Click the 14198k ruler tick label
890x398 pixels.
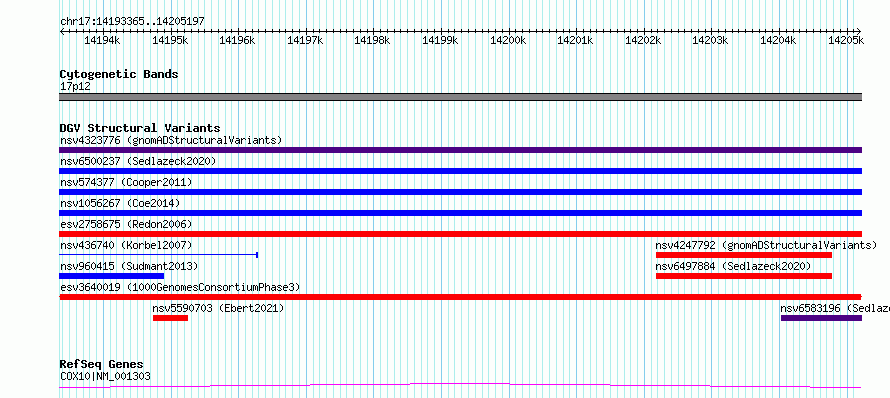point(372,40)
